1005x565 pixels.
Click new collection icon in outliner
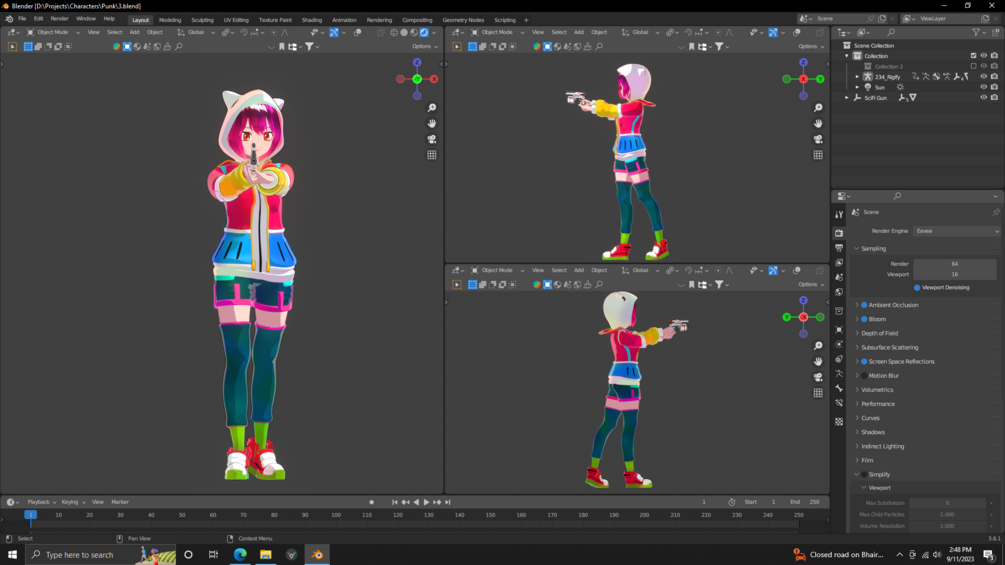coord(995,32)
